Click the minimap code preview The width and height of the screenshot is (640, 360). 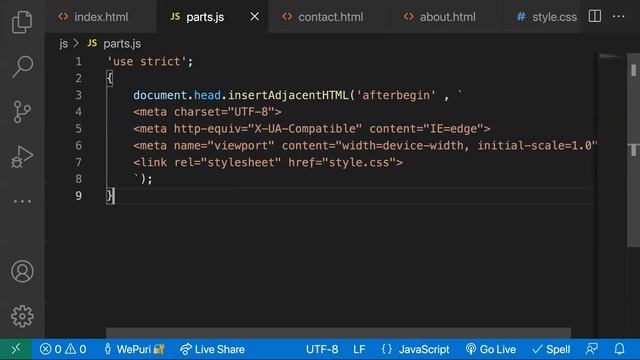(x=611, y=56)
